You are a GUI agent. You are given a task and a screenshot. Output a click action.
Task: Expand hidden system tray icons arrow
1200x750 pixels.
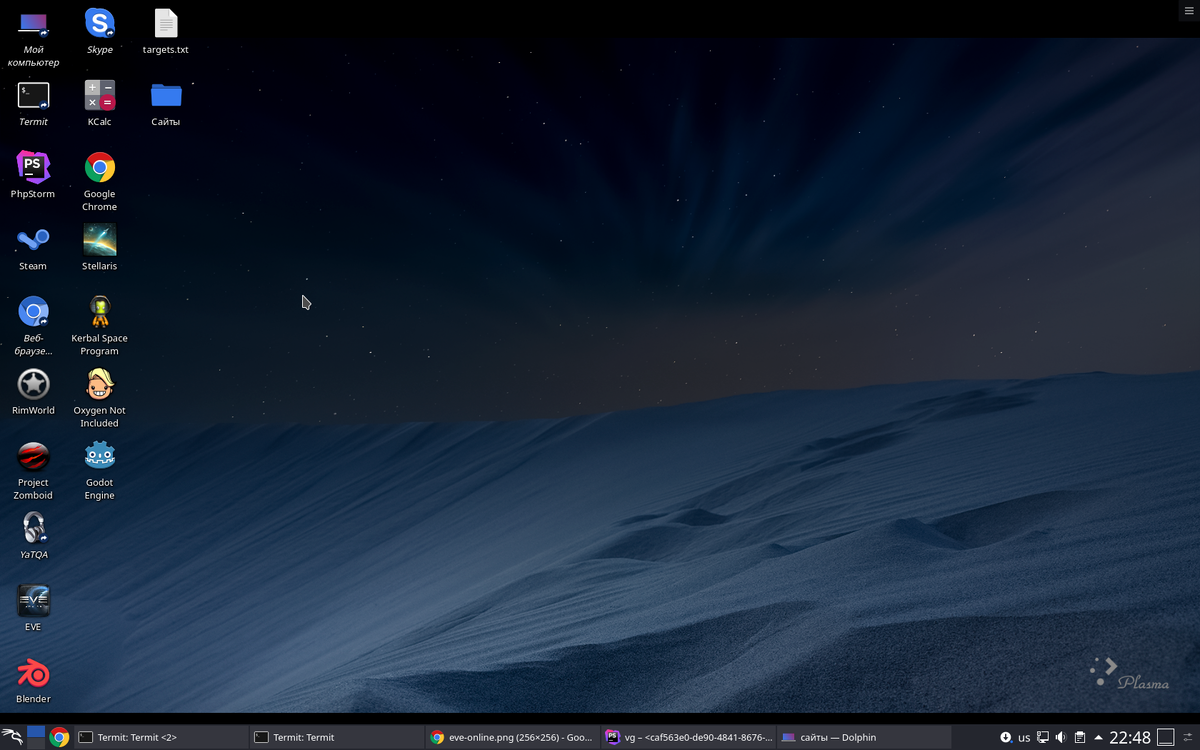coord(1098,737)
